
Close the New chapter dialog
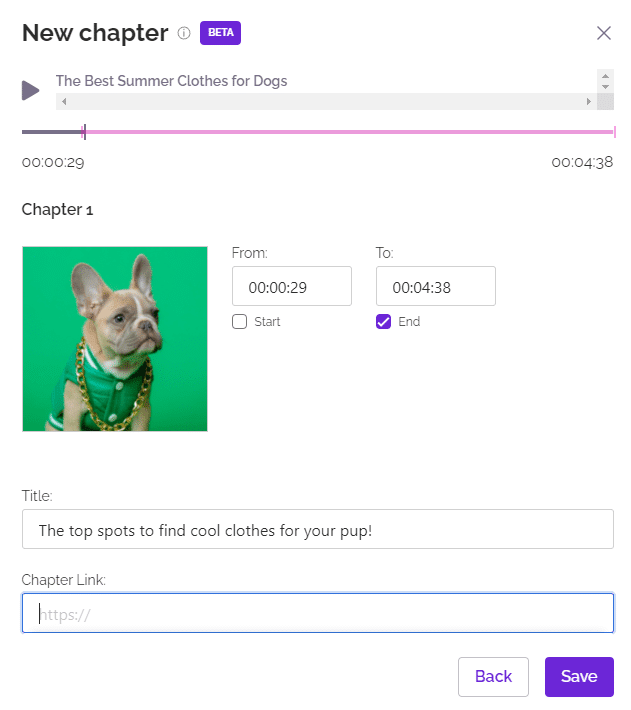604,33
